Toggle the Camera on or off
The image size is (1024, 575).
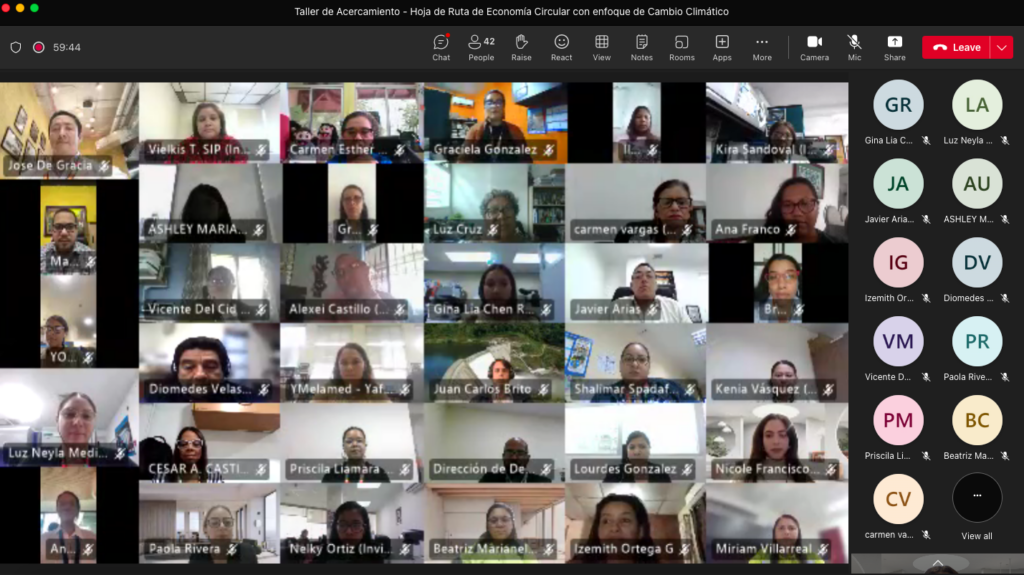(814, 46)
